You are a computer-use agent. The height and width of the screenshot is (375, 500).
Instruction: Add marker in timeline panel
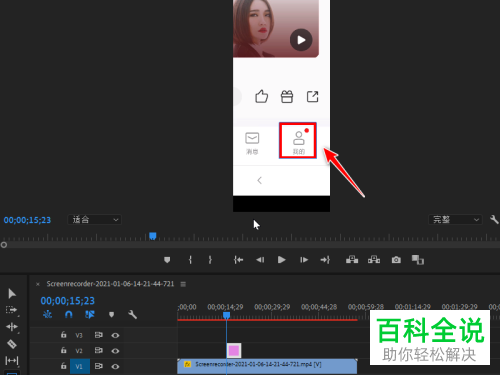111,314
